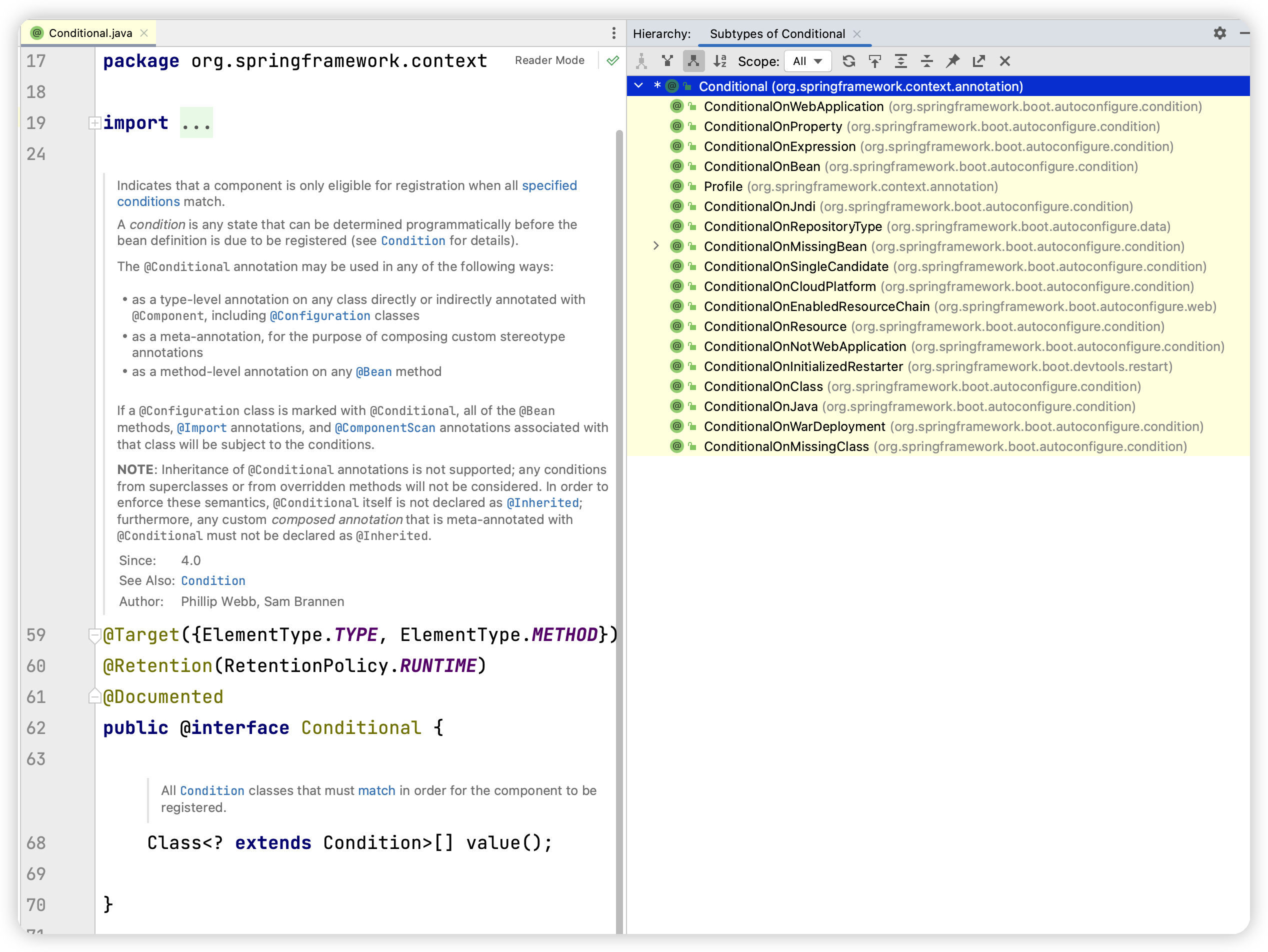Expand the ConditionalOnMissingBean node

(x=656, y=246)
